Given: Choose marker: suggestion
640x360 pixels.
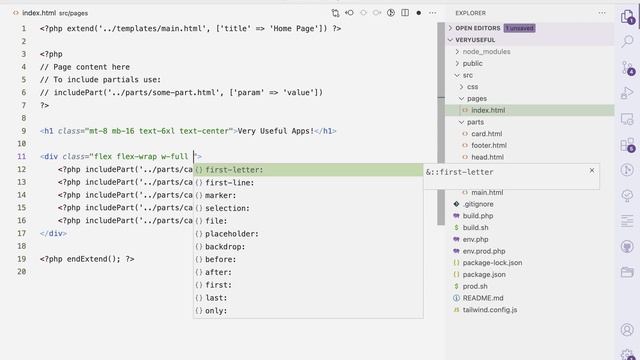Looking at the screenshot, I should click(x=308, y=196).
